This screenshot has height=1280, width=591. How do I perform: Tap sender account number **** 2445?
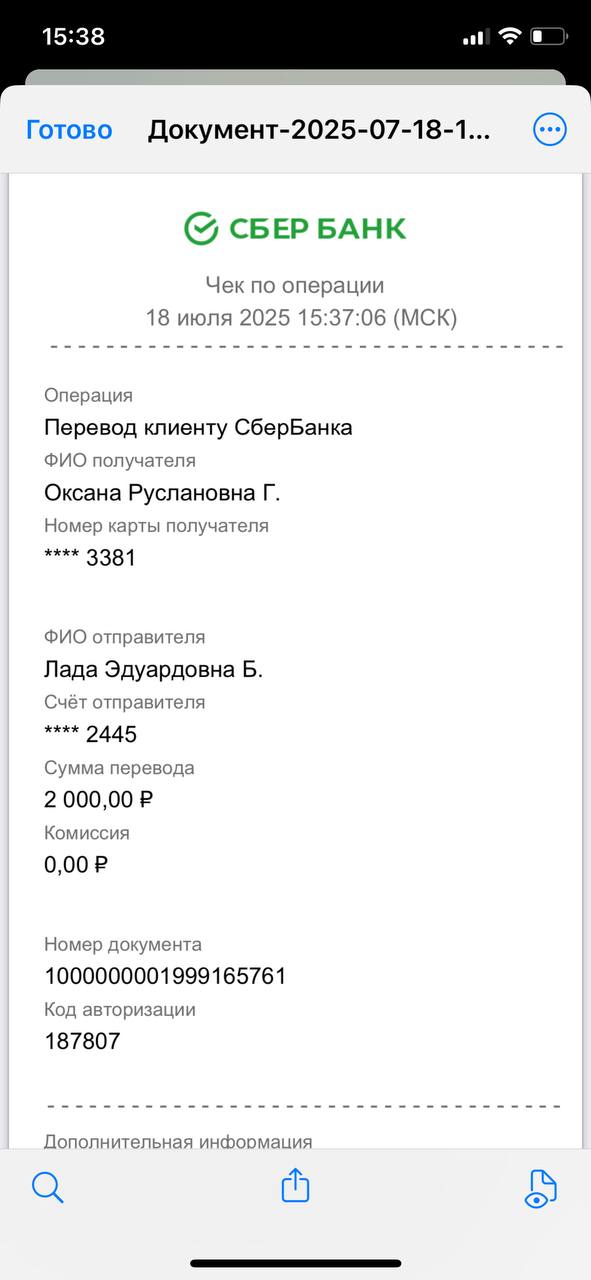click(90, 734)
